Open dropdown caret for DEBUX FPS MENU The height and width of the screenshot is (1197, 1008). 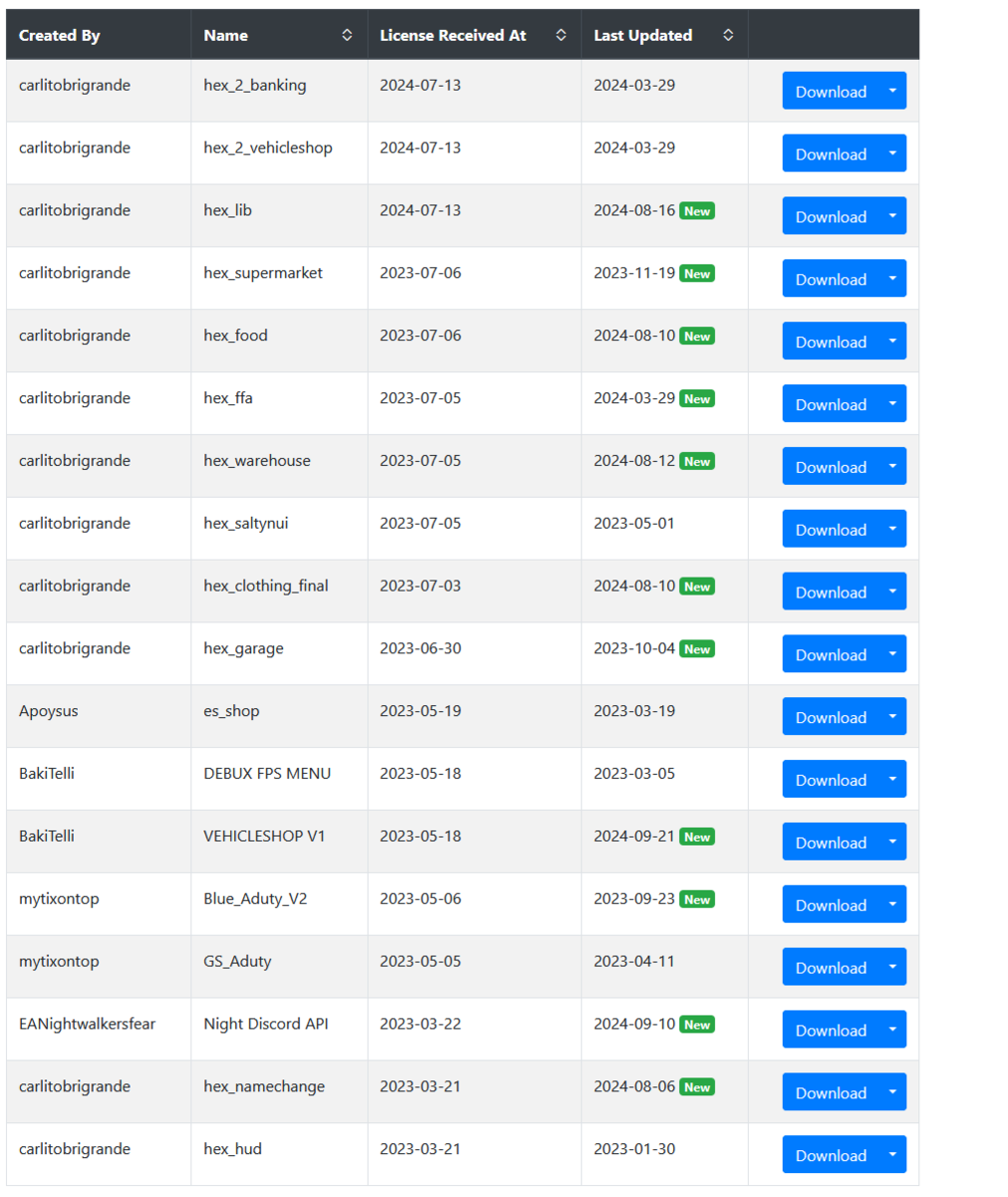coord(892,779)
